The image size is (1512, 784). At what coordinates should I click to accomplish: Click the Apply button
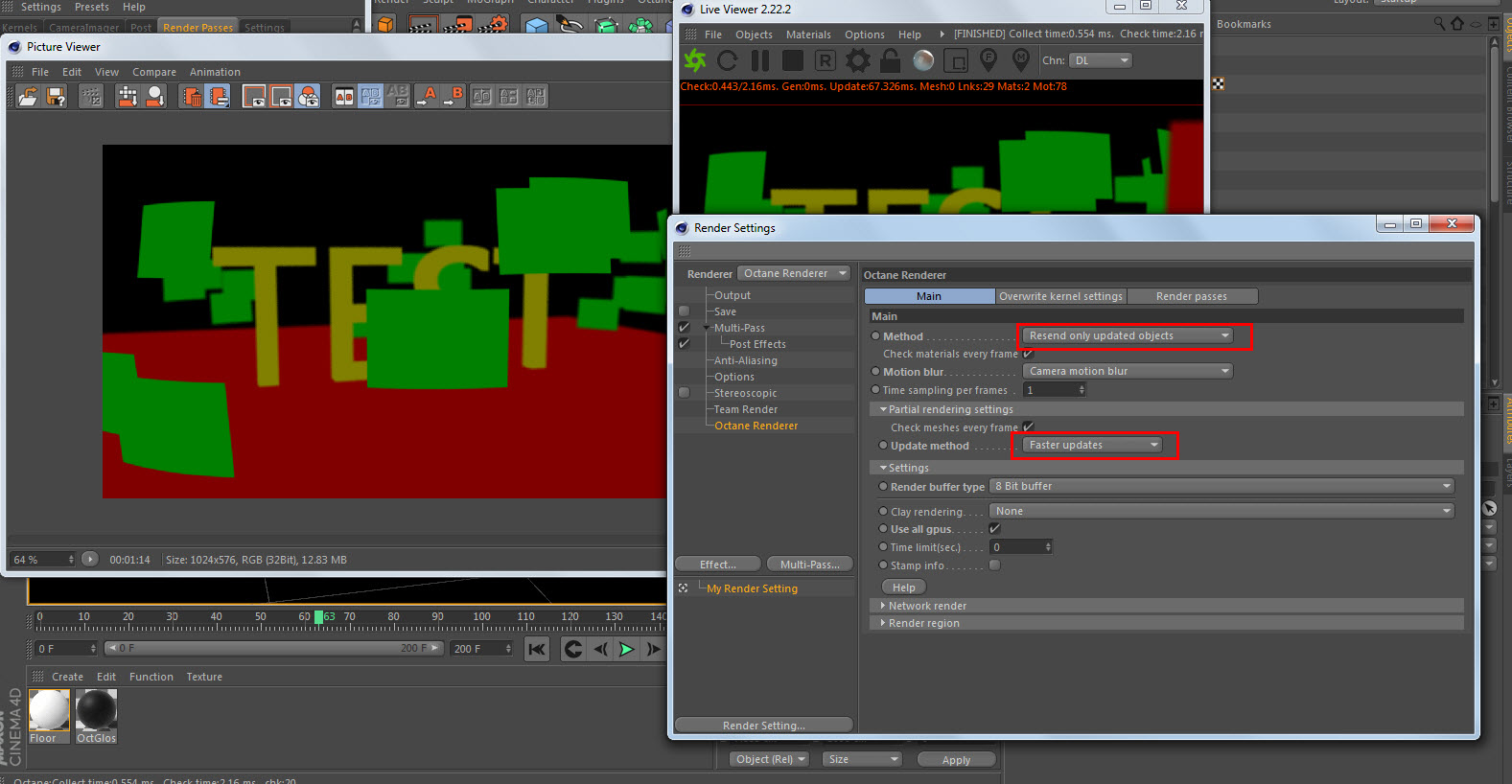(956, 760)
